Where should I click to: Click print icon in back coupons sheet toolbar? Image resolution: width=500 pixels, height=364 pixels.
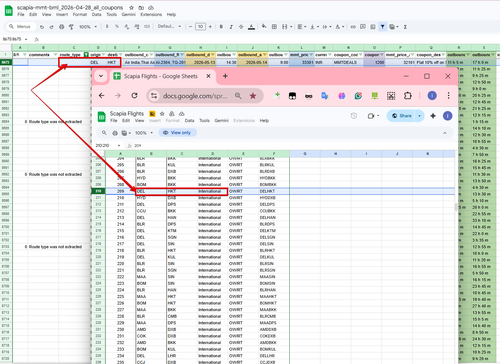point(61,27)
